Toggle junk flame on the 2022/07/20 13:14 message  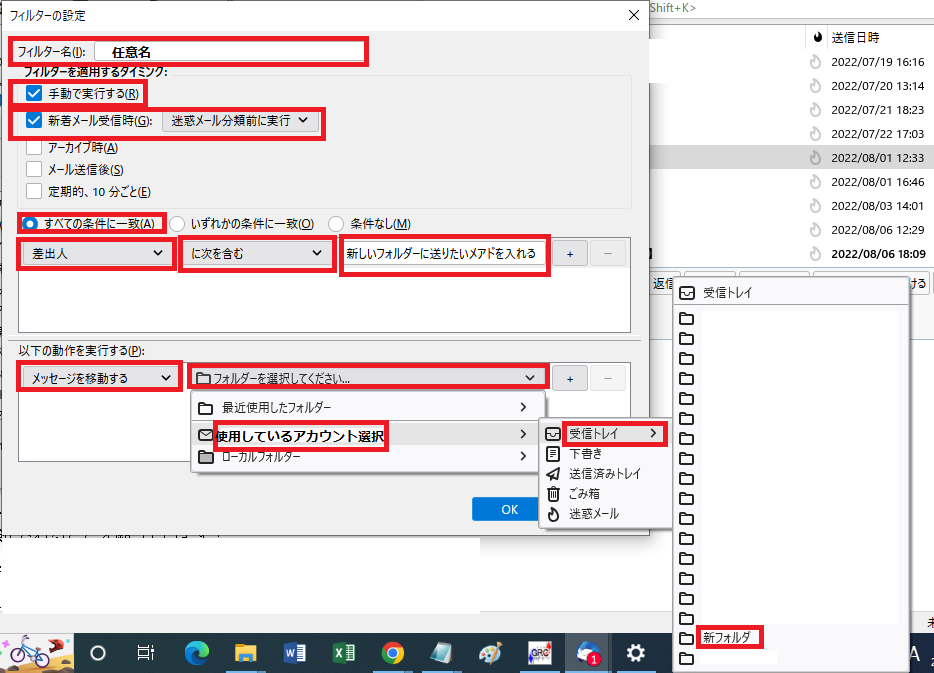tap(815, 86)
